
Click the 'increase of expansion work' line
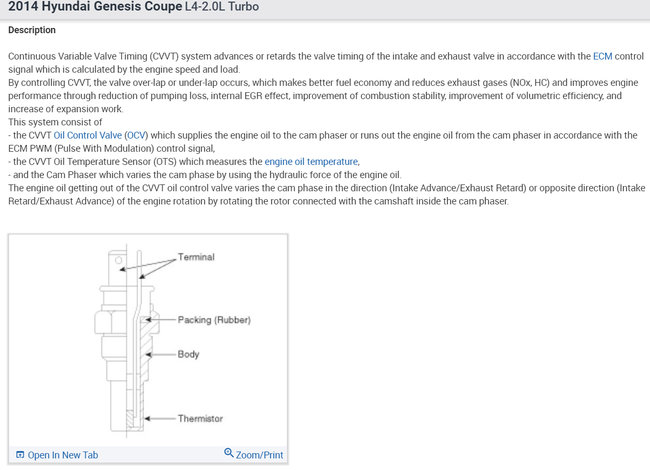pos(65,109)
